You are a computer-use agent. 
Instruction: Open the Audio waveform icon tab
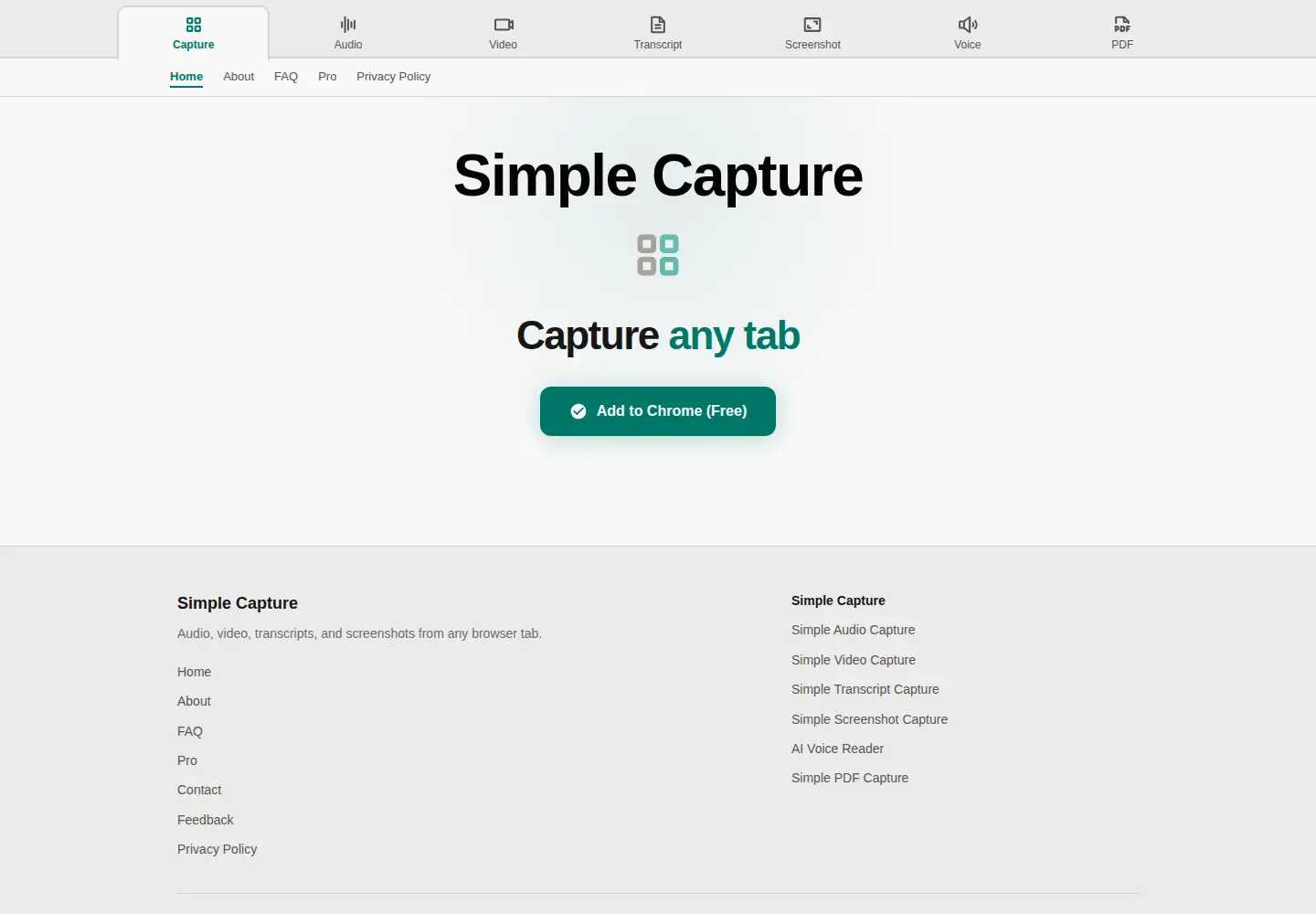(348, 33)
